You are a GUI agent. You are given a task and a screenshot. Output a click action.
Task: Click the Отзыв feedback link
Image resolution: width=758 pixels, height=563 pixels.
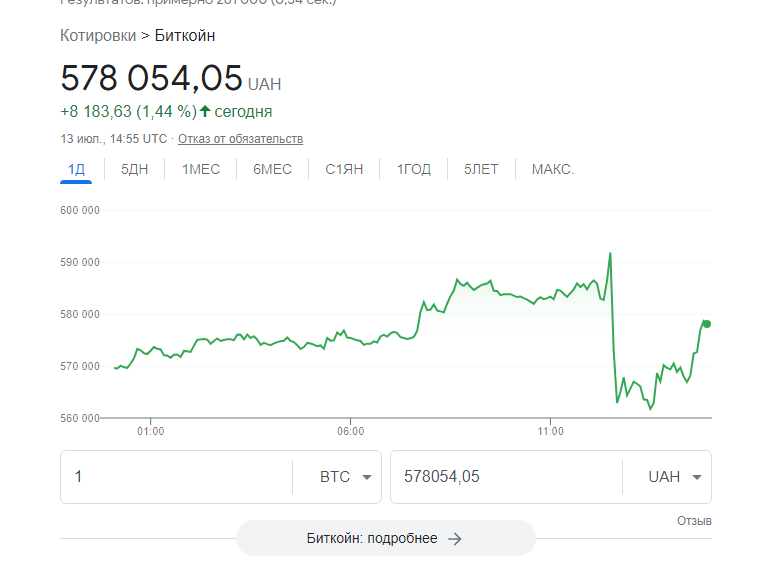tap(694, 521)
